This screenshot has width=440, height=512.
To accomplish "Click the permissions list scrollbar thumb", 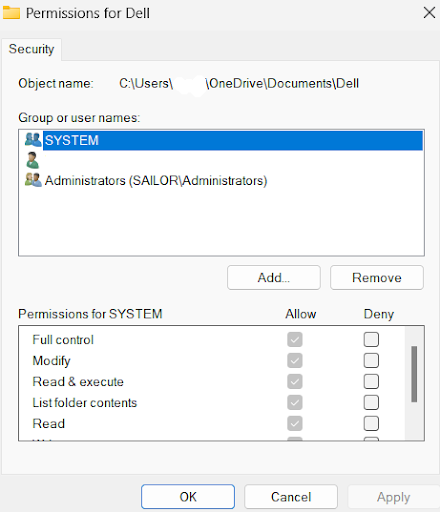I will pyautogui.click(x=414, y=374).
